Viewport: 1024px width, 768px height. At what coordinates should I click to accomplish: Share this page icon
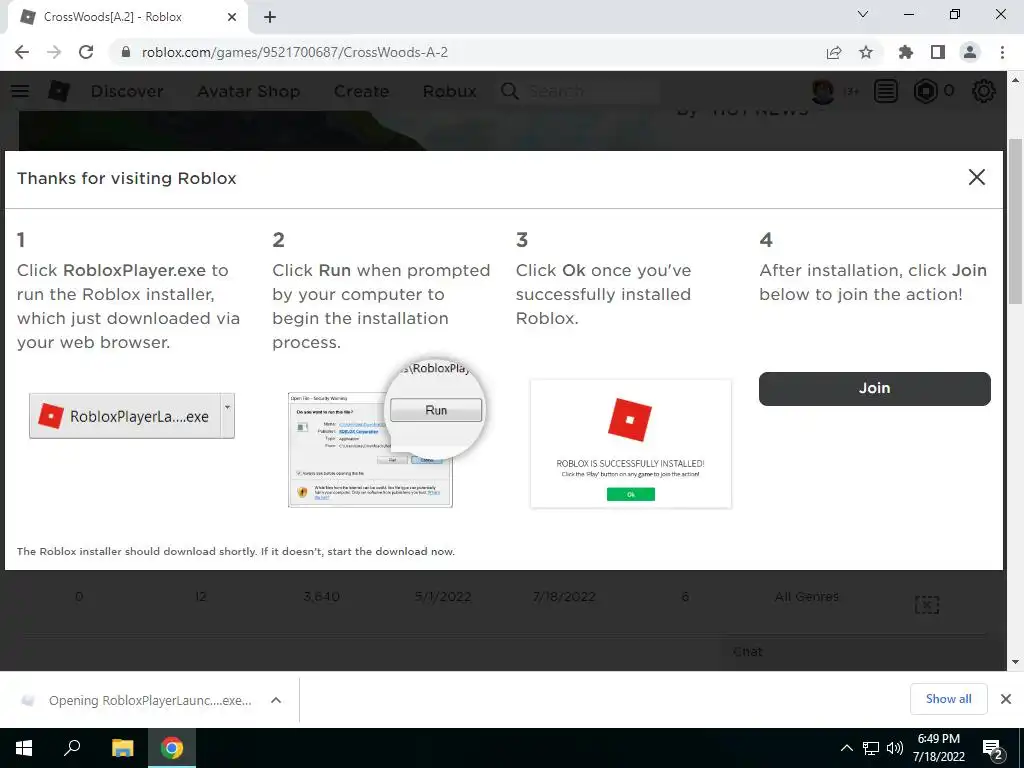tap(833, 52)
